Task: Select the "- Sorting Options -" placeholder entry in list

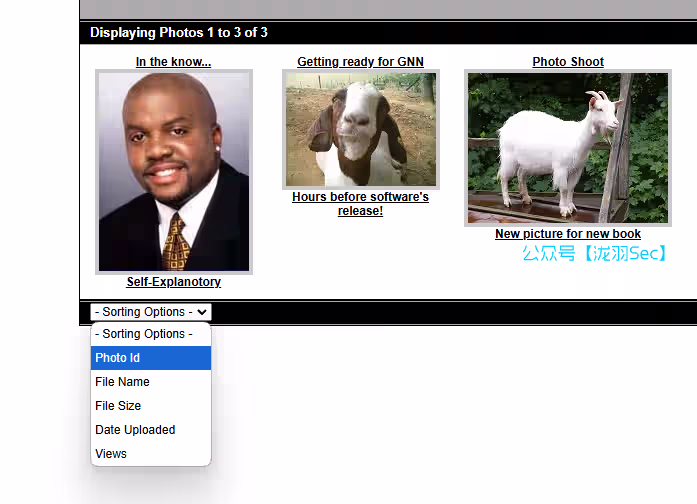Action: point(150,334)
